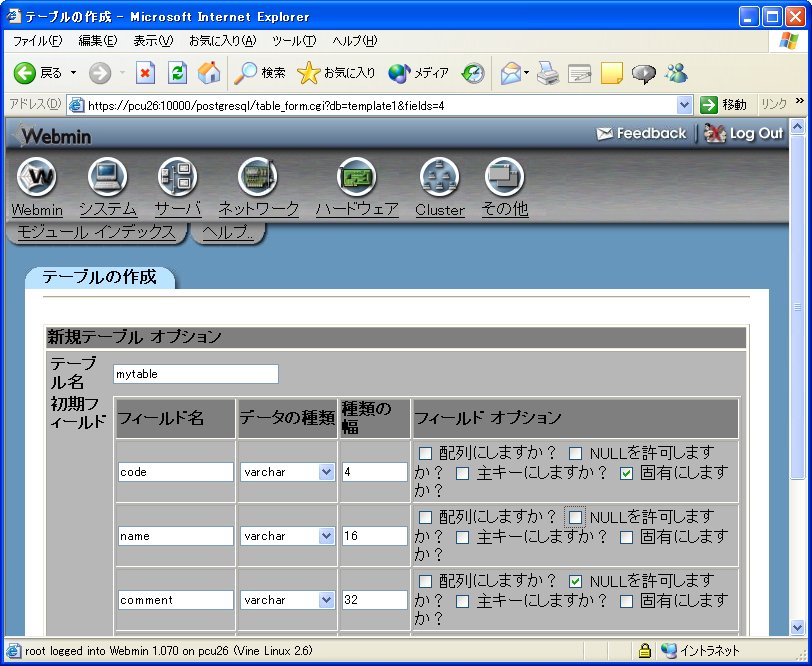The width and height of the screenshot is (812, 666).
Task: Click the Log Out link
Action: pyautogui.click(x=744, y=134)
